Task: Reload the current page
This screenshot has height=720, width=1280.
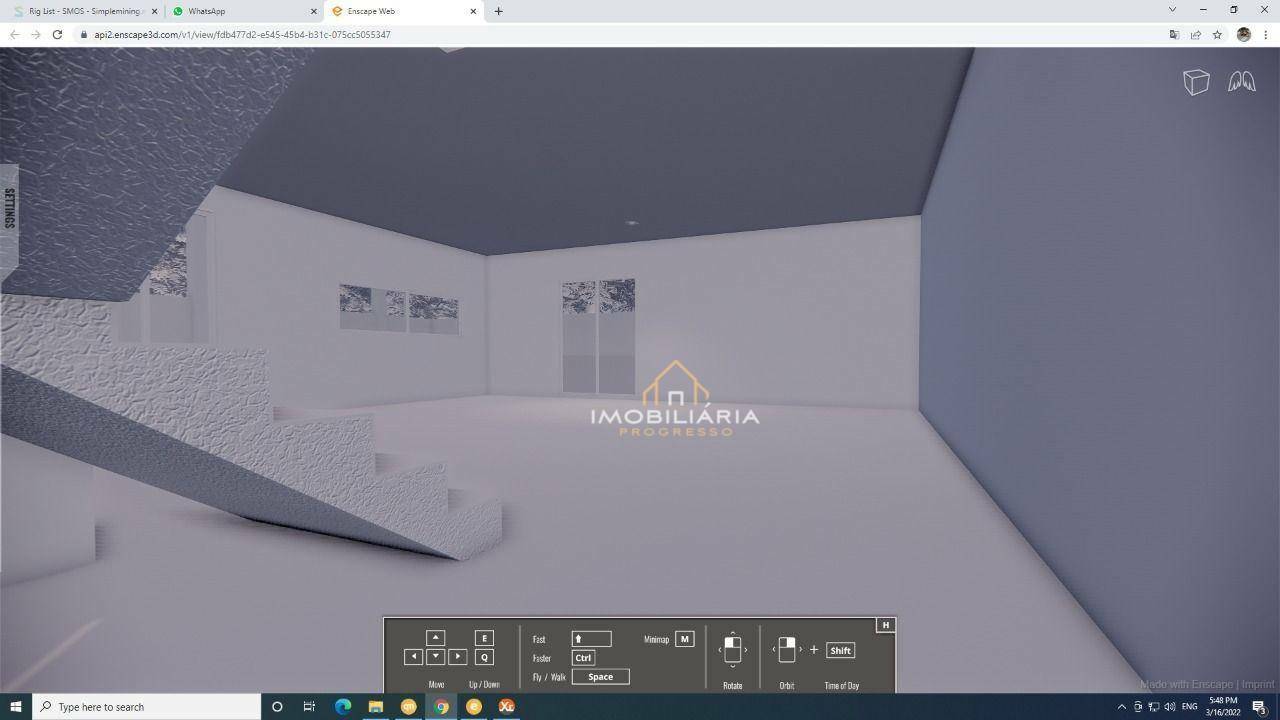Action: point(57,34)
